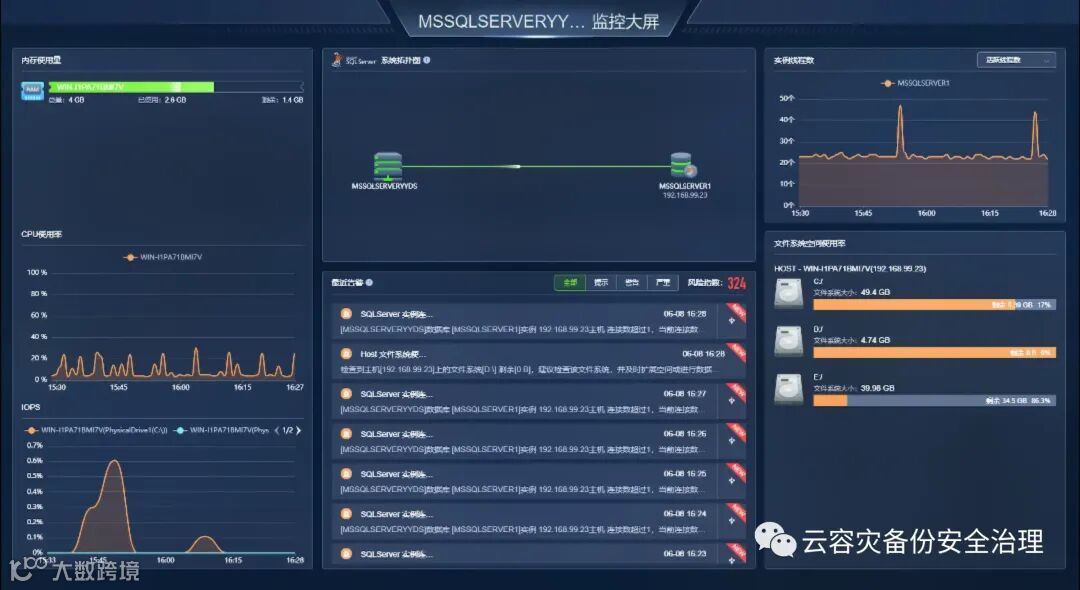The image size is (1080, 590).
Task: Open the 活跃线程数 dropdown
Action: (1016, 61)
